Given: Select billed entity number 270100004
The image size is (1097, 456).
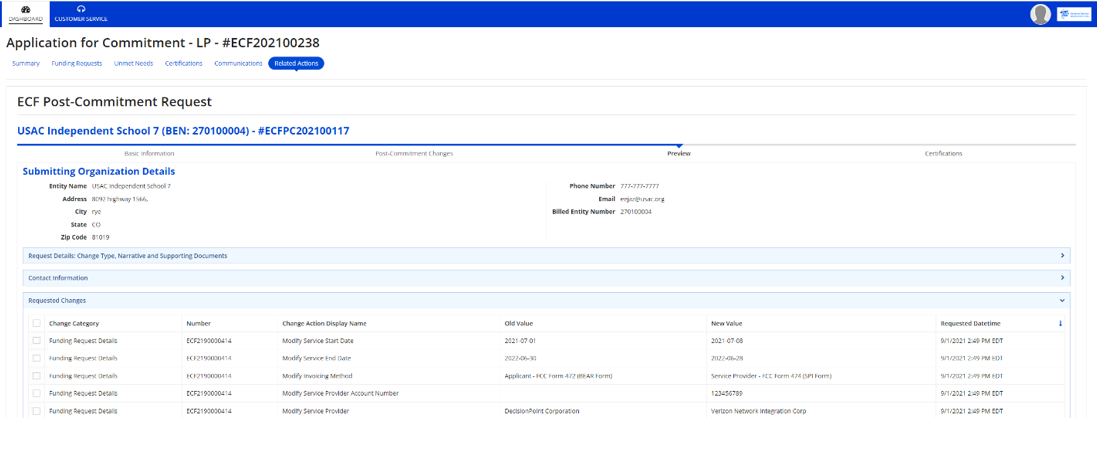Looking at the screenshot, I should tap(636, 211).
